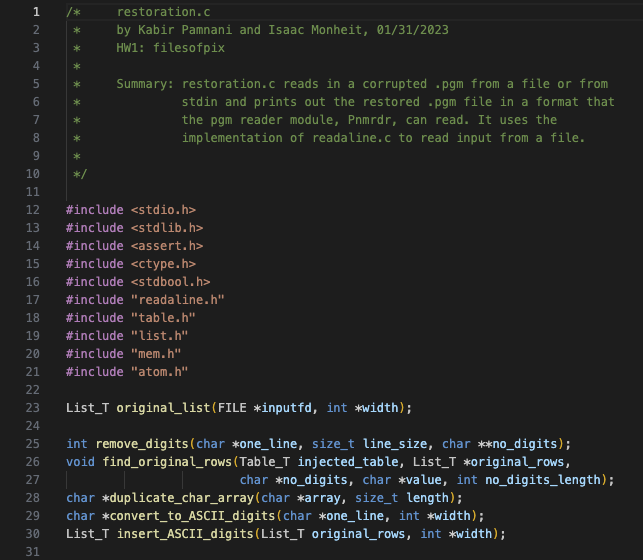The image size is (643, 560).
Task: Click the original_list function name
Action: click(x=164, y=407)
